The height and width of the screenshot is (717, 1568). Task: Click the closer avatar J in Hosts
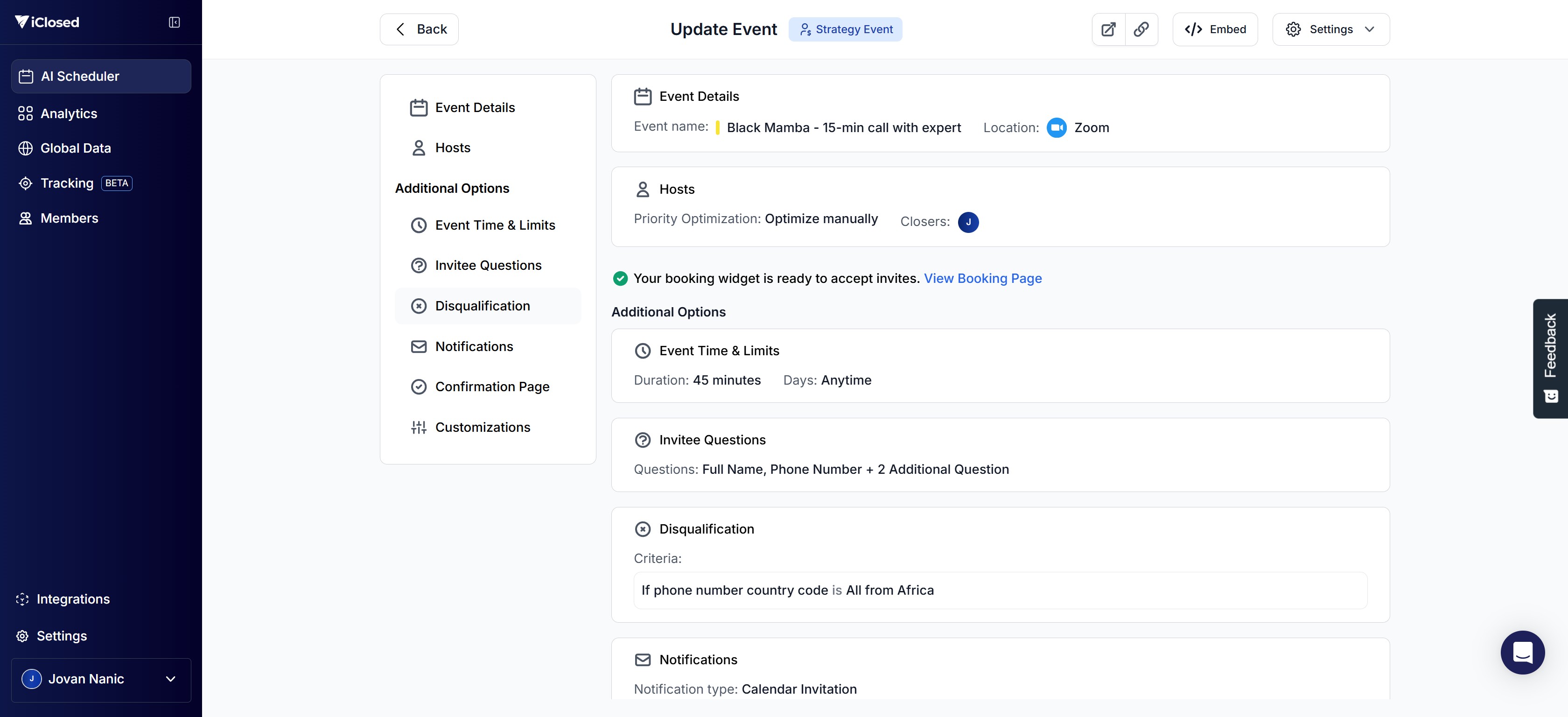[968, 222]
